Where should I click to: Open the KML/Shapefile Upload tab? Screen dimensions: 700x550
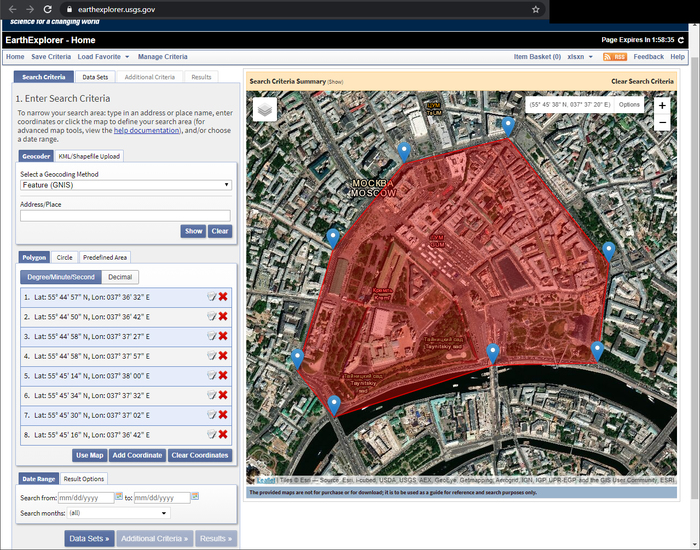(x=89, y=156)
